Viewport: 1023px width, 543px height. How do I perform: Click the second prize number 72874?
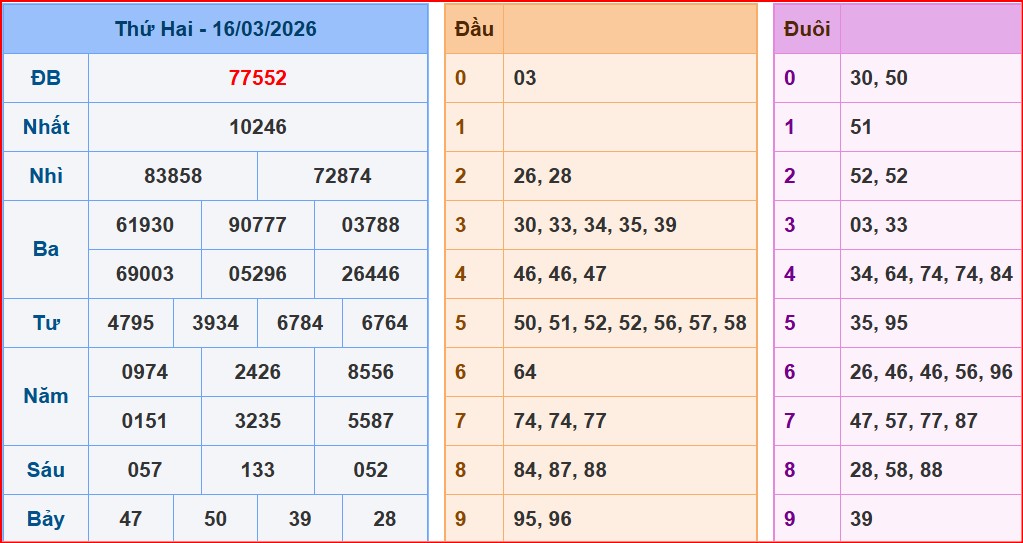(x=343, y=176)
